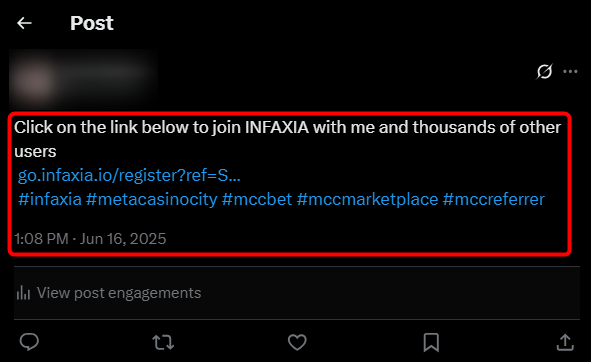The image size is (591, 362).
Task: Follow the #mccbet hashtag link
Action: point(257,199)
